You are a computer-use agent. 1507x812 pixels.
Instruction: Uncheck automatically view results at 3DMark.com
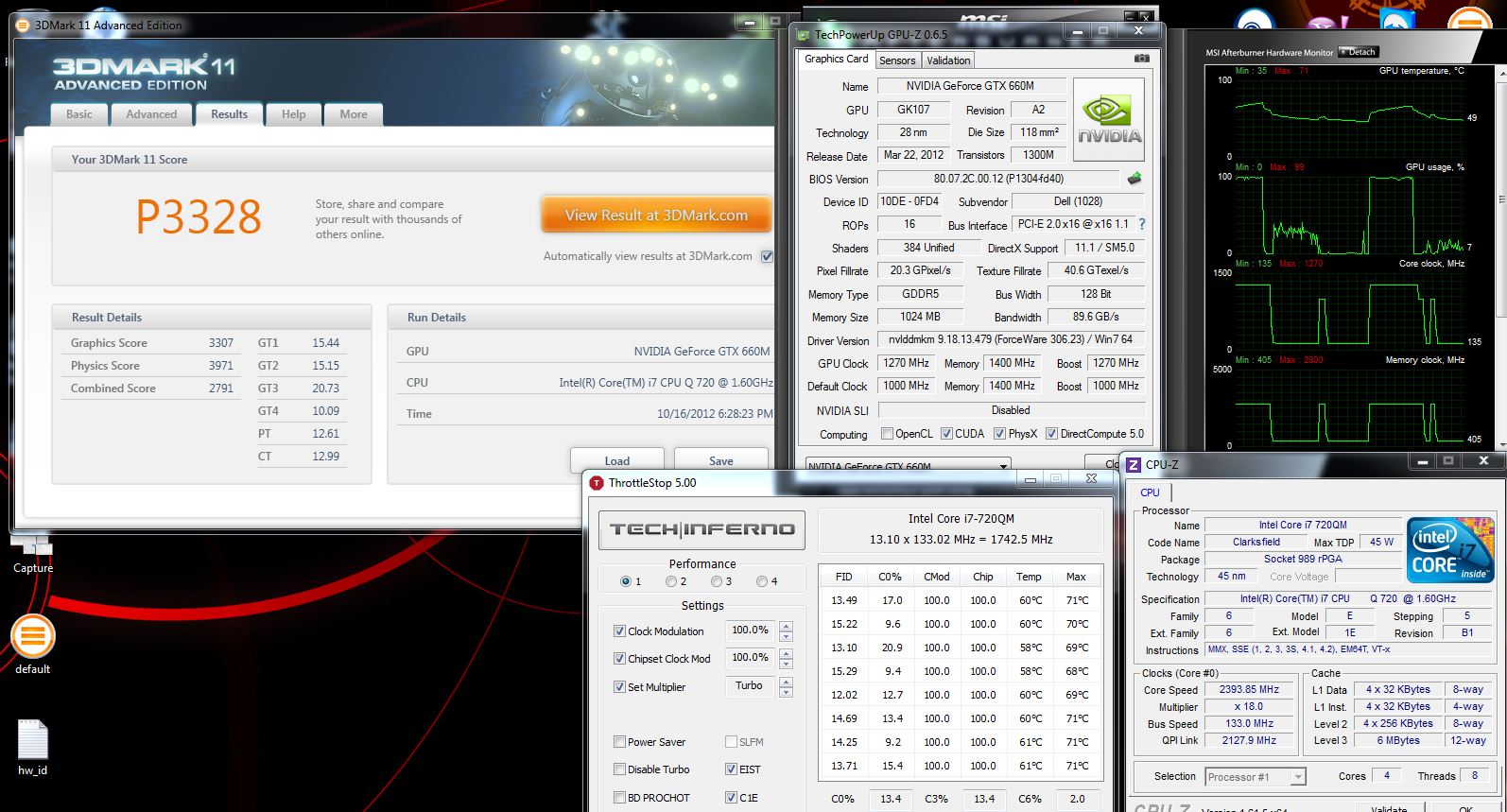[767, 256]
